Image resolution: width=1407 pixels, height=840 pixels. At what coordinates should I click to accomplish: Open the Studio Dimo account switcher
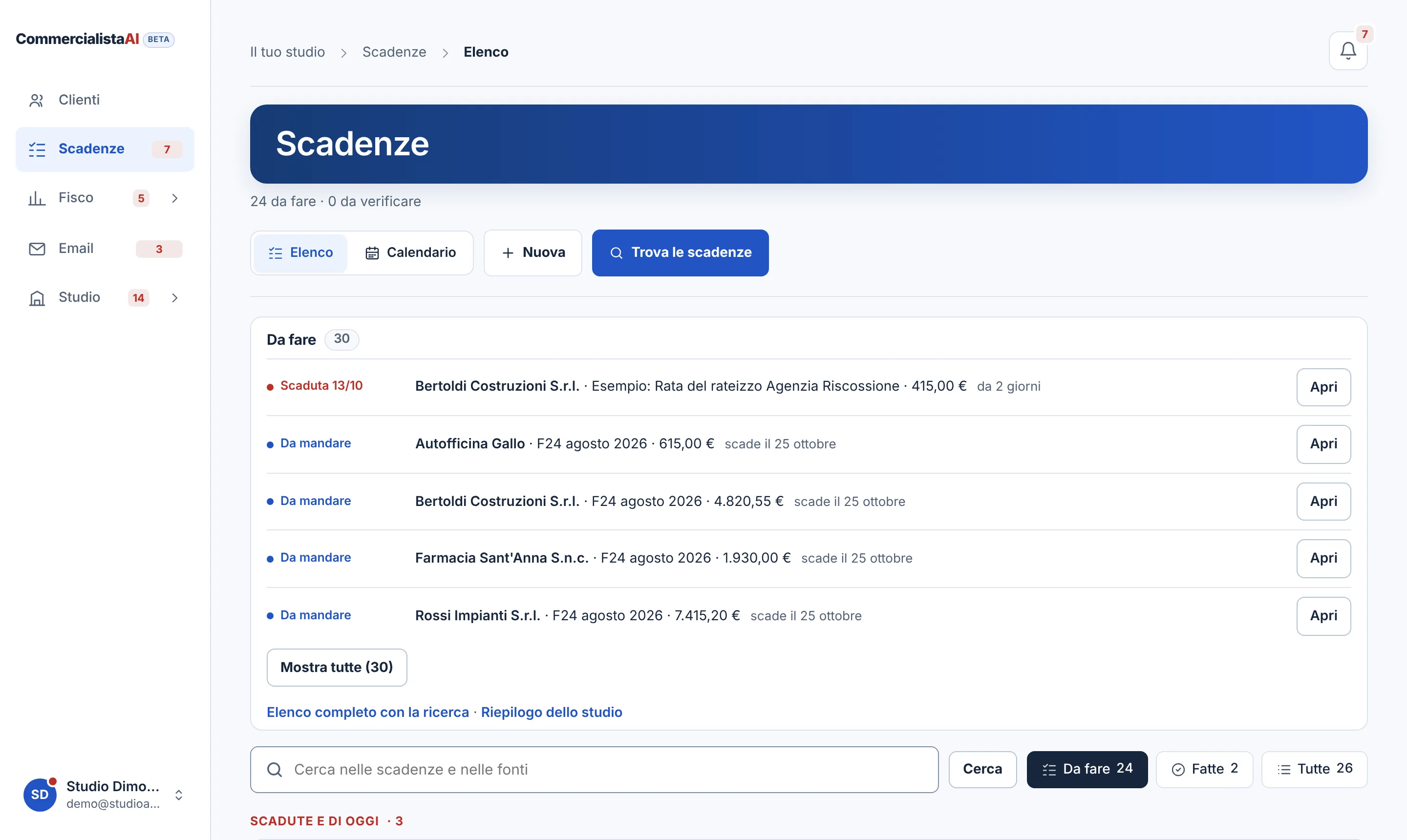(x=105, y=794)
